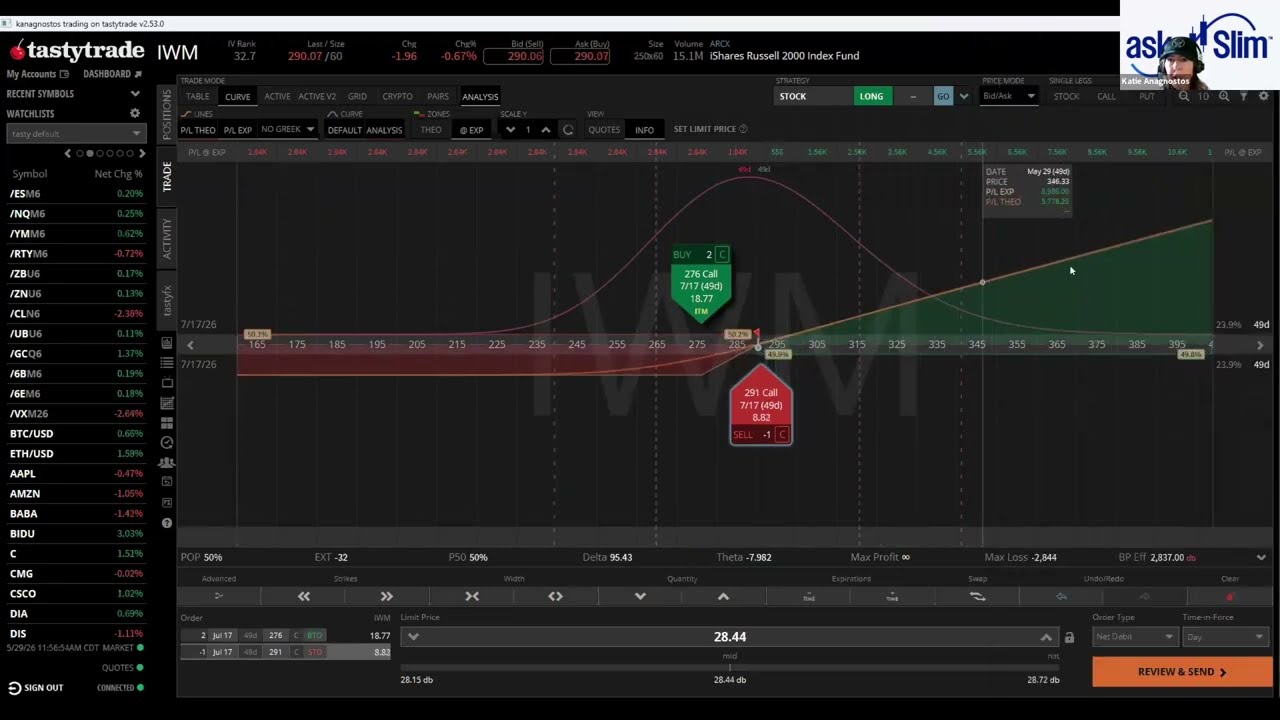Toggle the limit price lock icon

(x=1069, y=637)
